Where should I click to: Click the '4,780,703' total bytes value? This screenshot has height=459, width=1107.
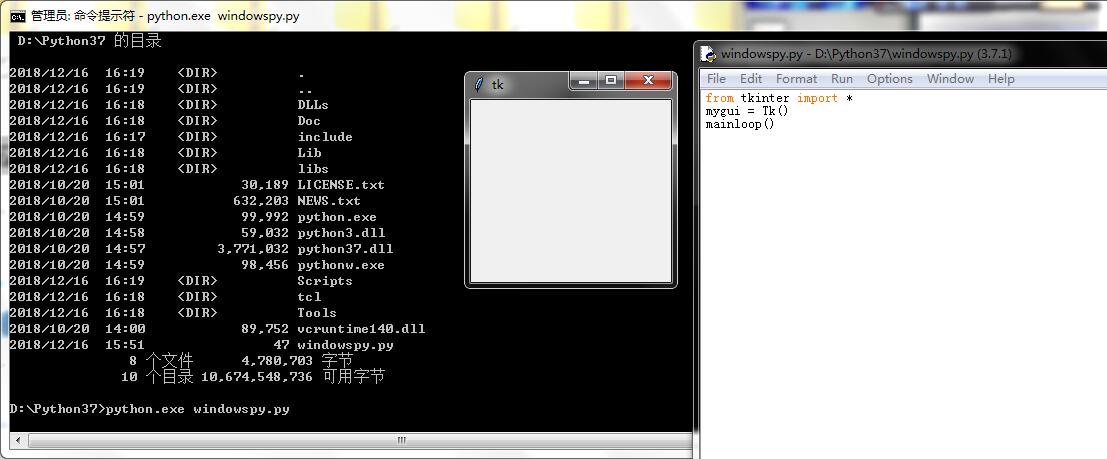click(x=277, y=361)
